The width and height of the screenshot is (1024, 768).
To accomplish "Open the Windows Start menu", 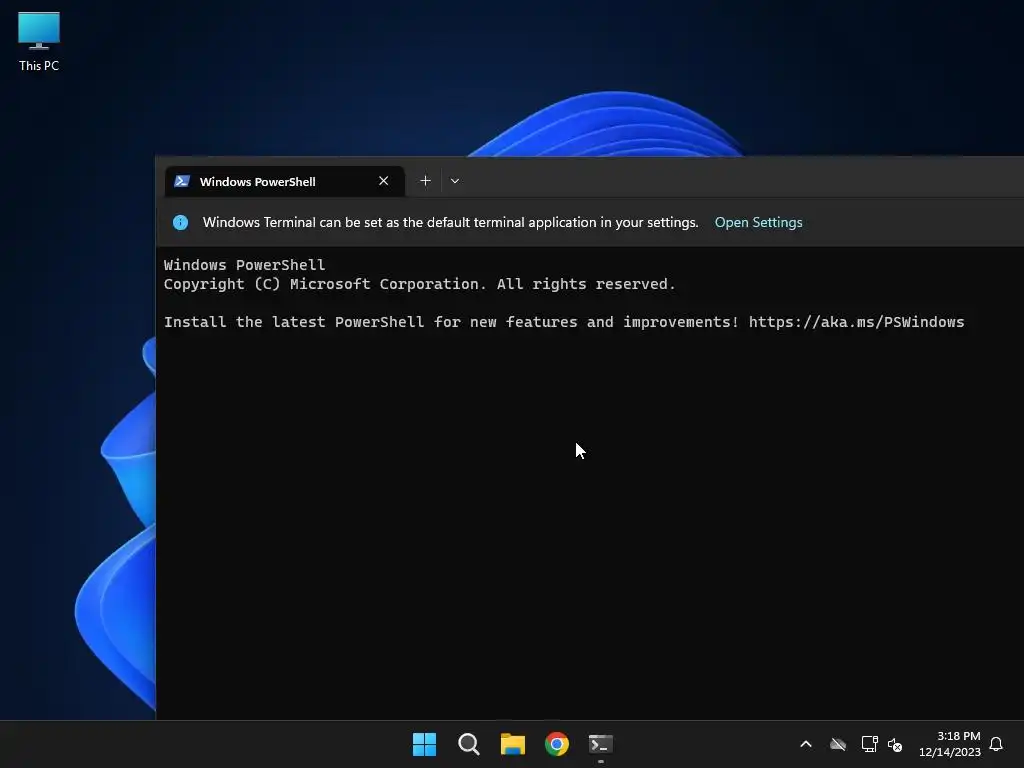I will 424,744.
